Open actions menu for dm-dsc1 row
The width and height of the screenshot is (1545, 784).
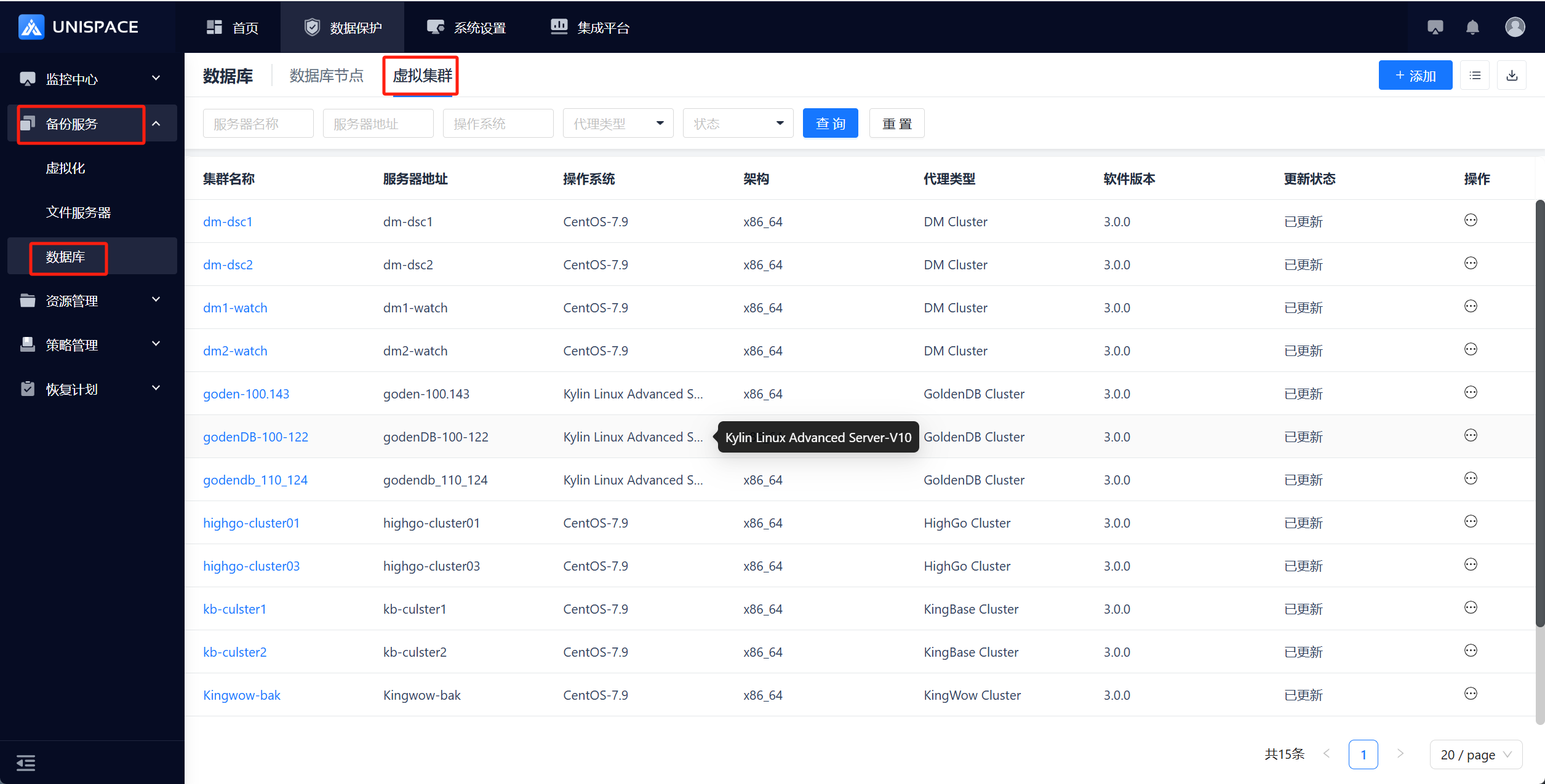tap(1471, 221)
